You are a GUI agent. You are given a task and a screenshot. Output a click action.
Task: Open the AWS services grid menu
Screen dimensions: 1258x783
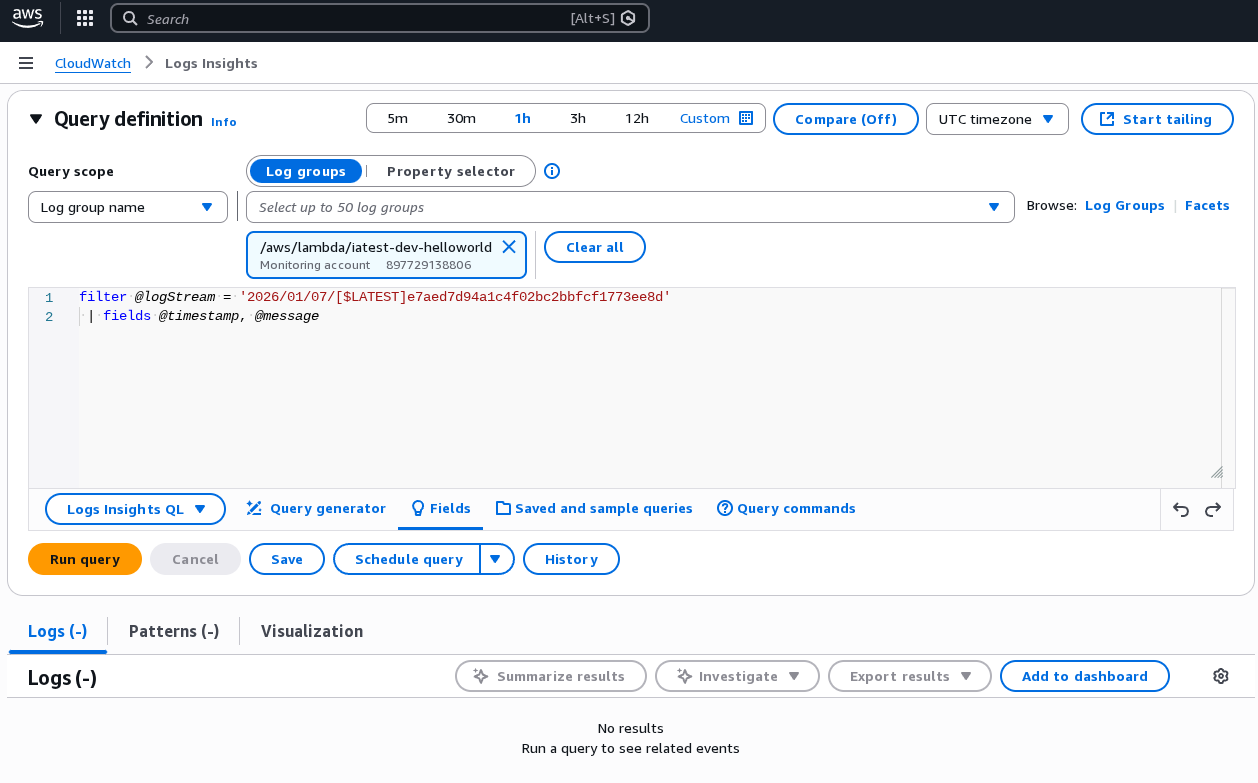coord(85,18)
